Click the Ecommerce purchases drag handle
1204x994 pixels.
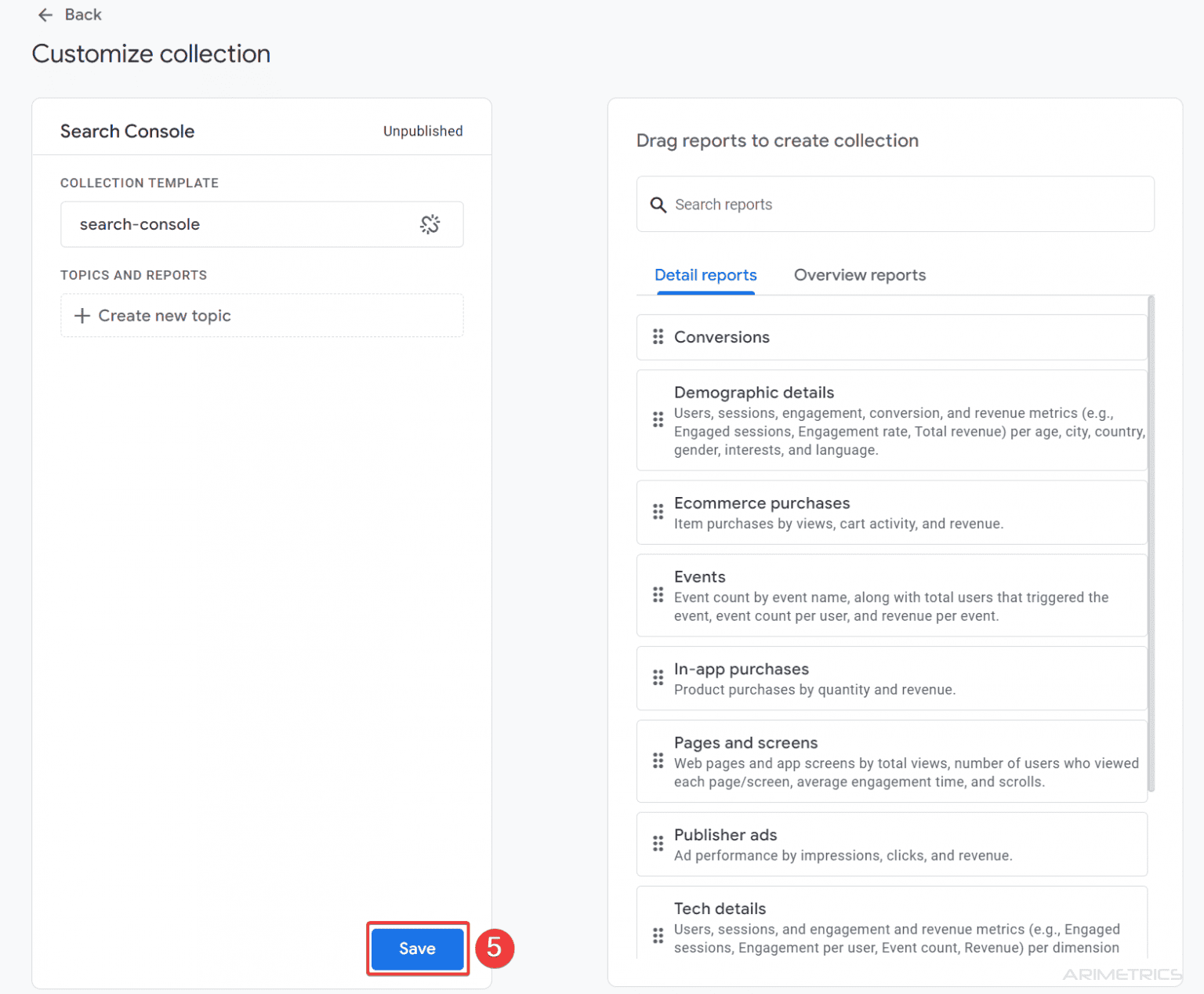(x=658, y=513)
